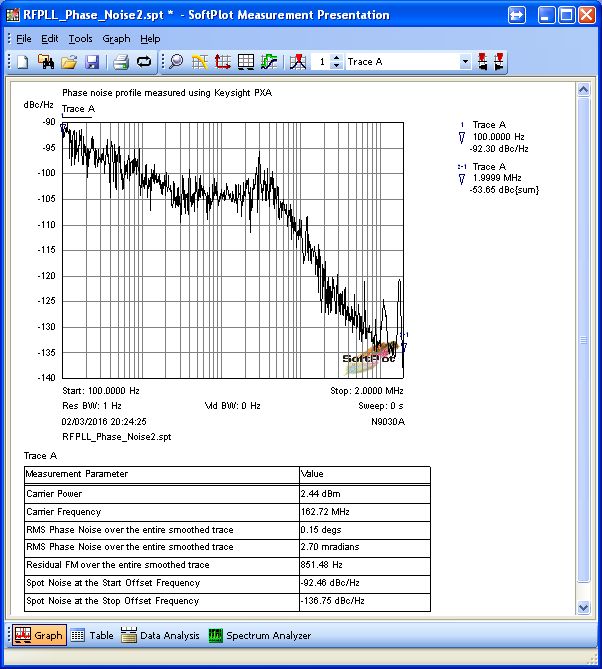Click the 'Value' column header

point(365,474)
